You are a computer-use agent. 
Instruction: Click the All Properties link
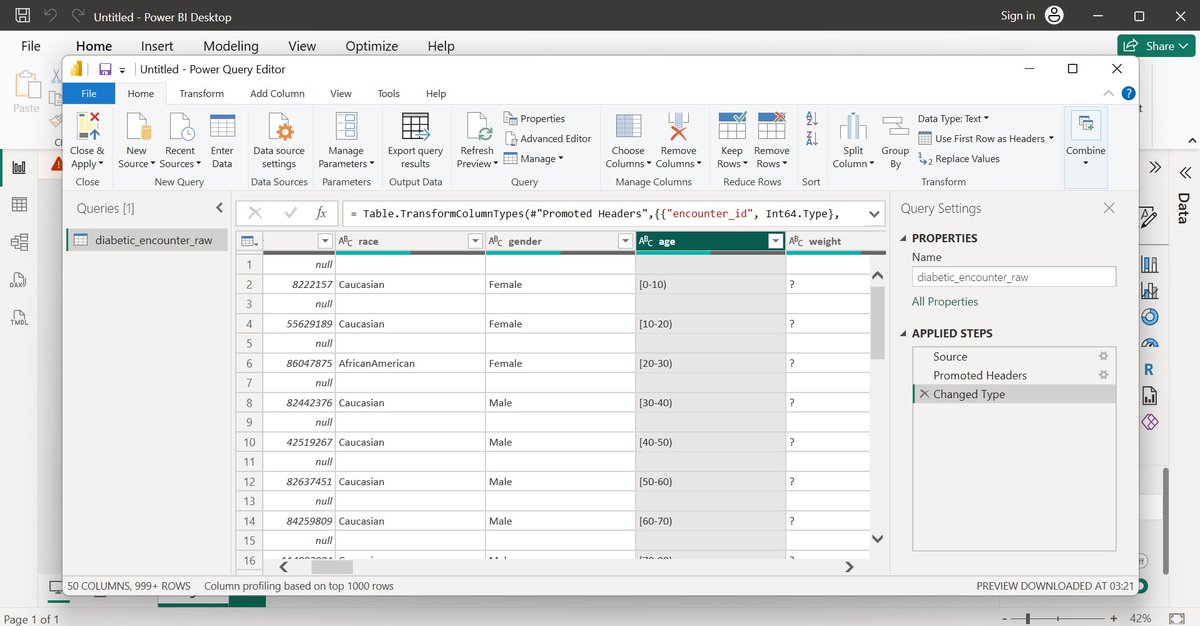[945, 301]
